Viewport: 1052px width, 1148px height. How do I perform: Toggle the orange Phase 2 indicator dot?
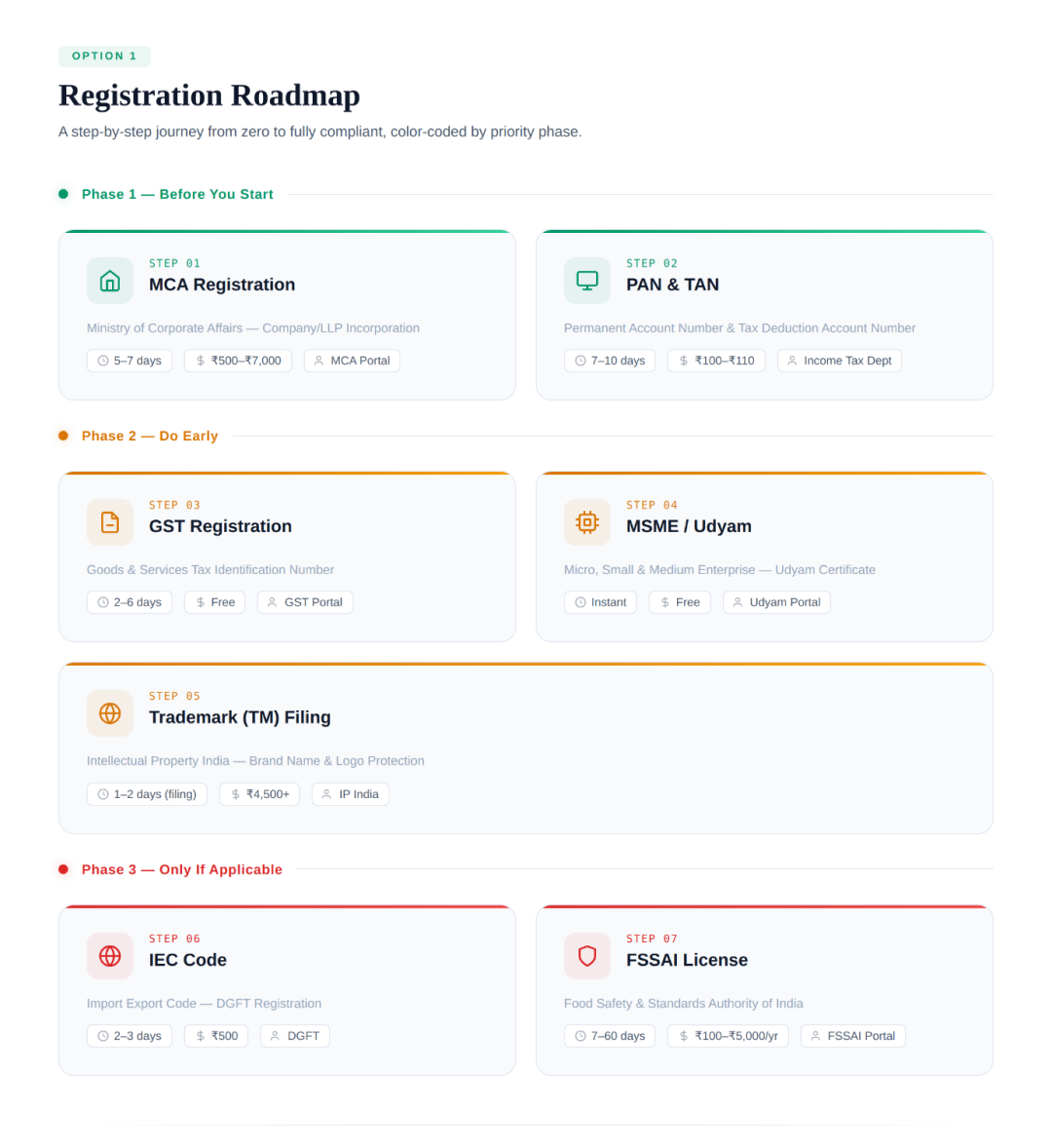tap(63, 436)
